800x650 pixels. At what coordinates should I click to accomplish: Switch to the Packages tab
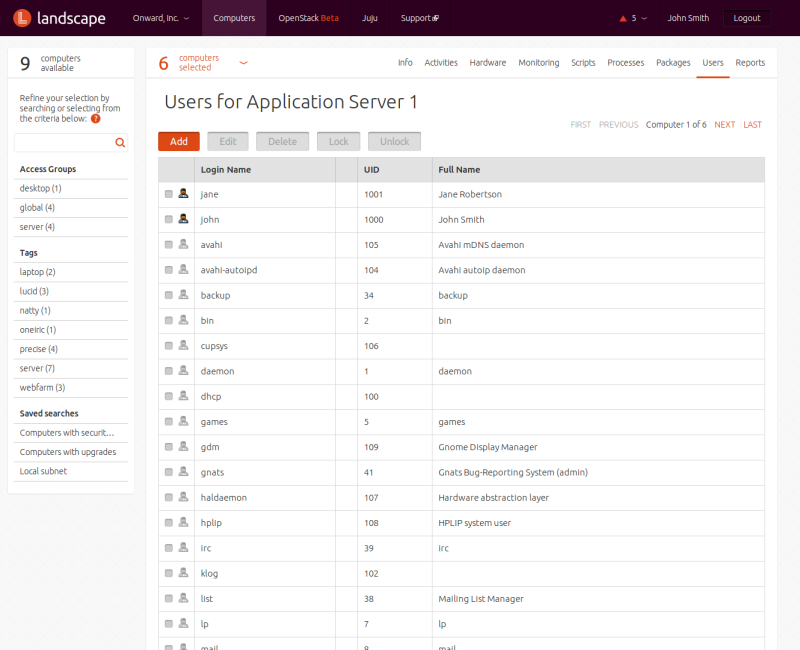pos(673,63)
